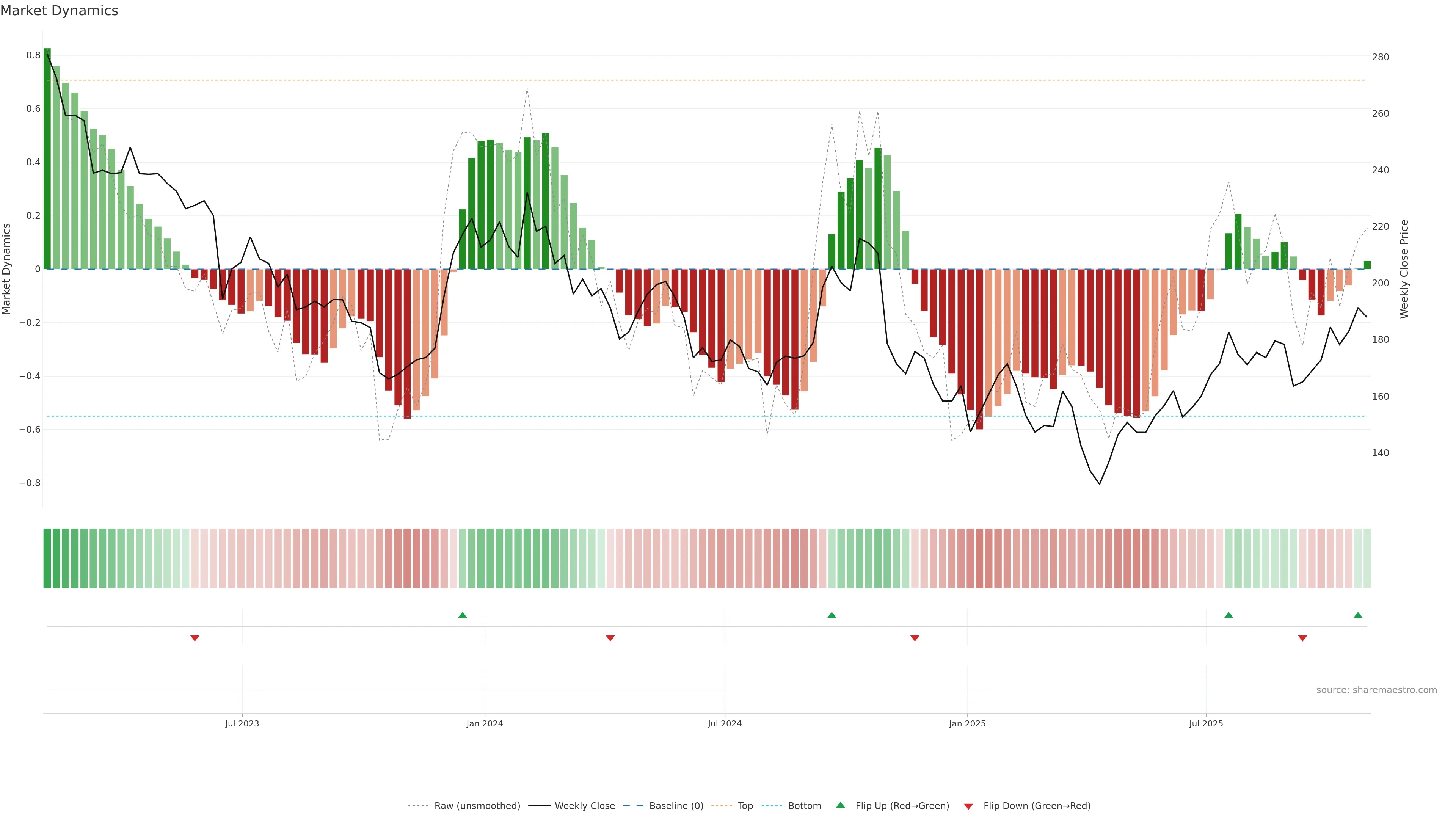
Task: Click the green flip-up marker just after Jul 2025
Action: [x=1229, y=615]
